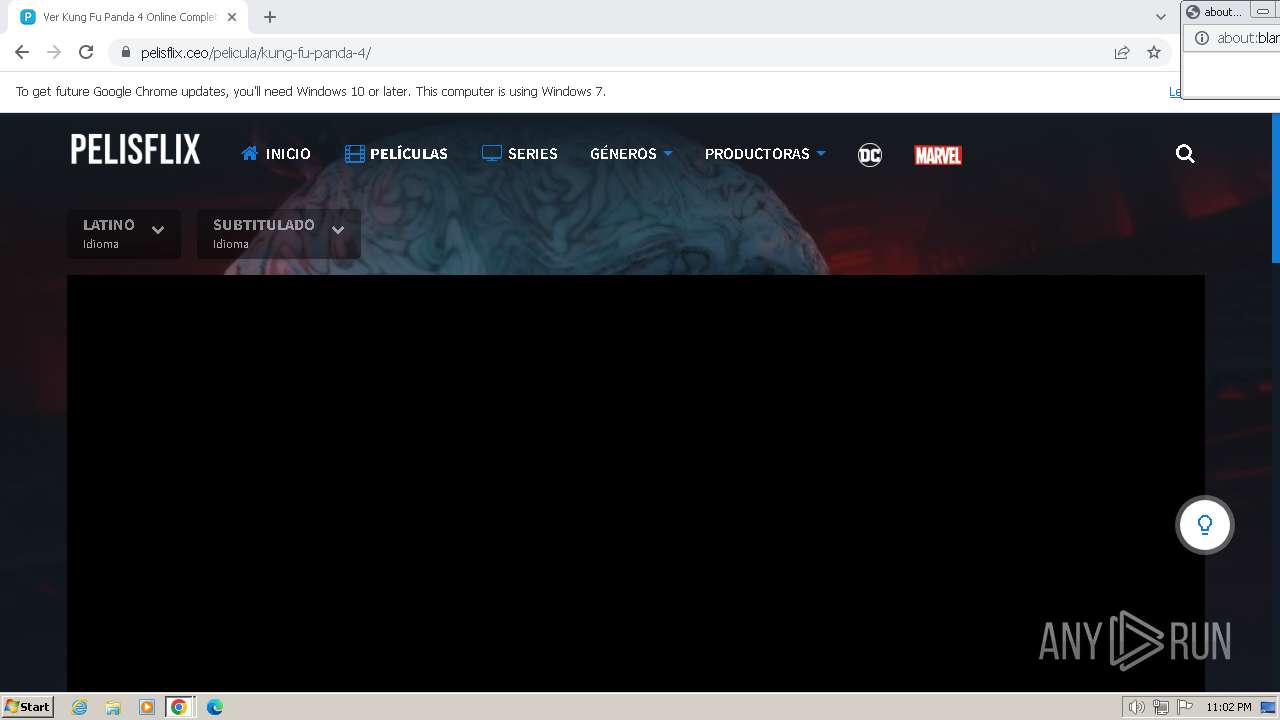Click the 11:02 PM clock
The width and height of the screenshot is (1280, 720).
[1229, 707]
